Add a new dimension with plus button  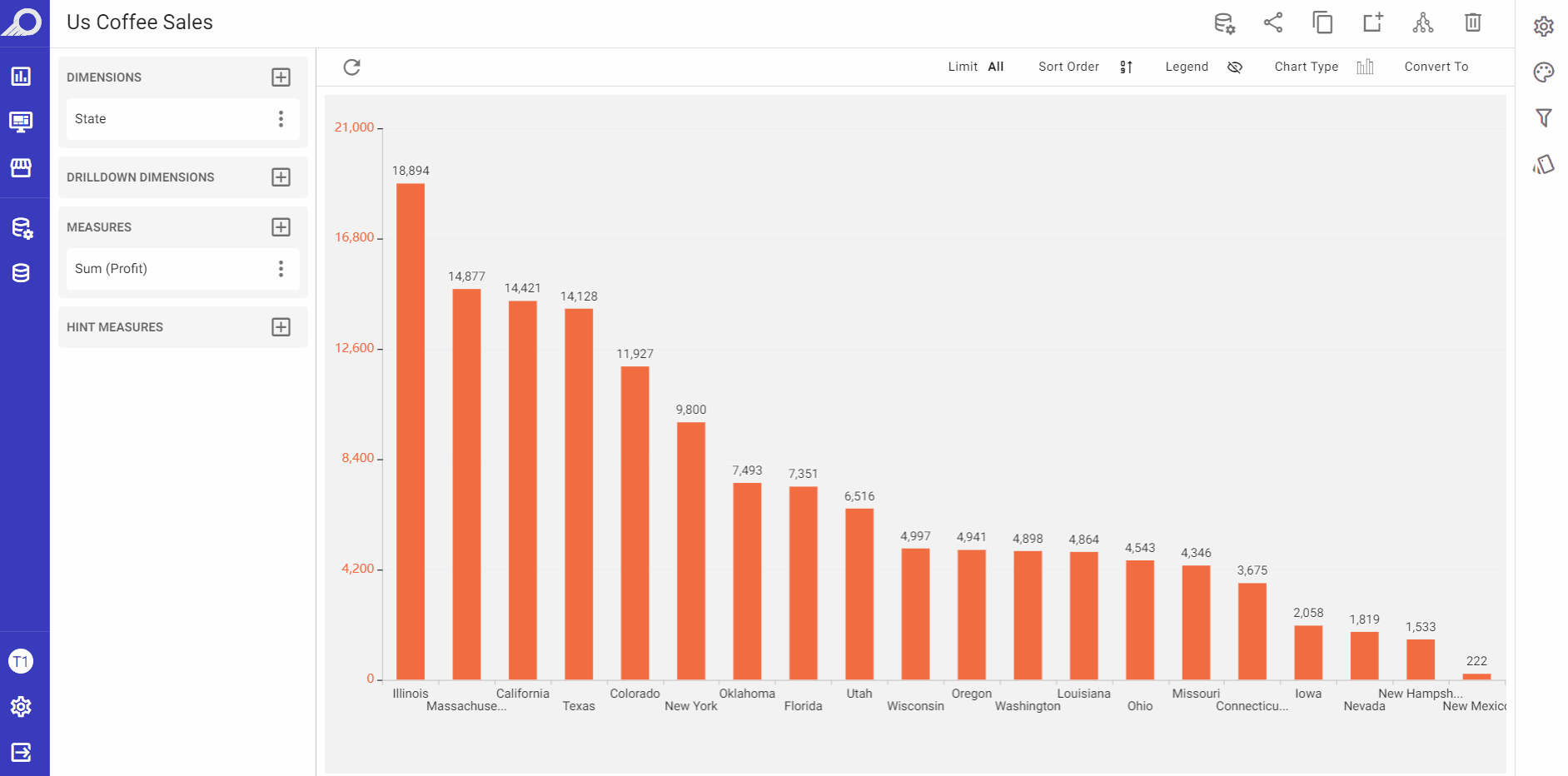coord(281,77)
